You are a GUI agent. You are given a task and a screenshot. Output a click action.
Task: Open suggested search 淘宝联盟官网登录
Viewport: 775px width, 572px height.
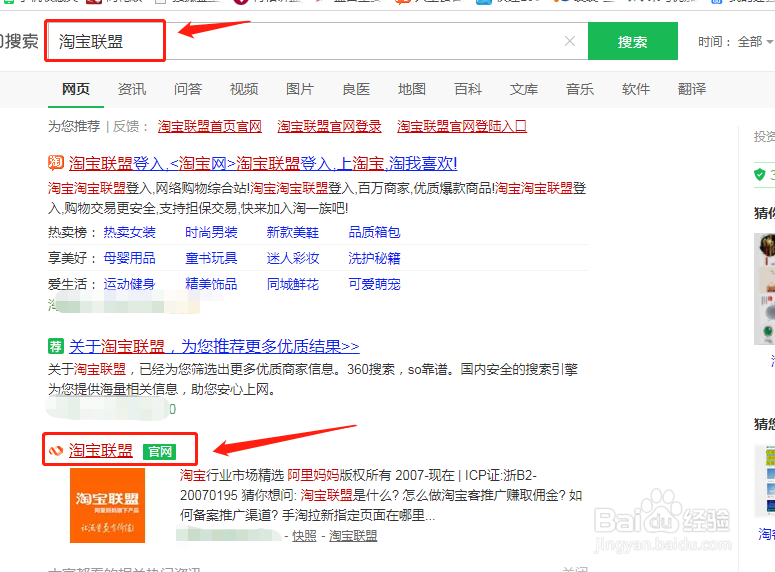click(329, 127)
